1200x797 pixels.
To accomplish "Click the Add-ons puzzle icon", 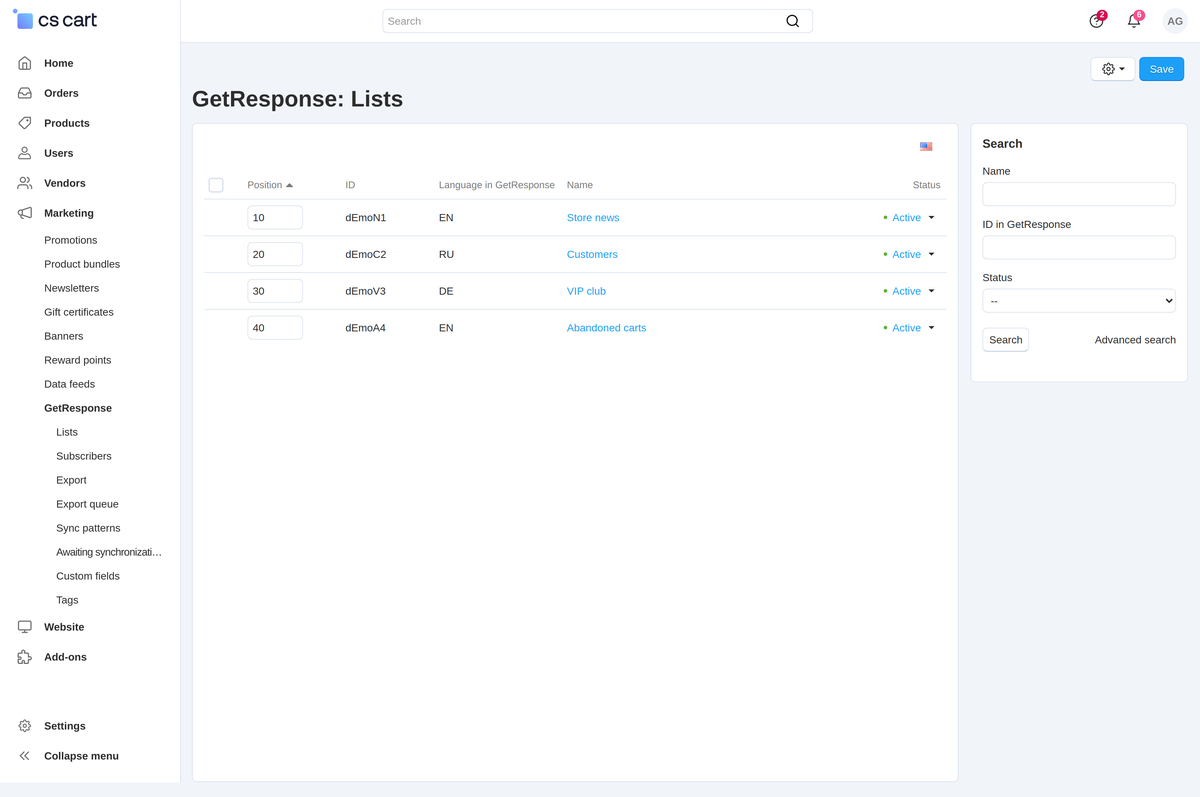I will [x=25, y=657].
